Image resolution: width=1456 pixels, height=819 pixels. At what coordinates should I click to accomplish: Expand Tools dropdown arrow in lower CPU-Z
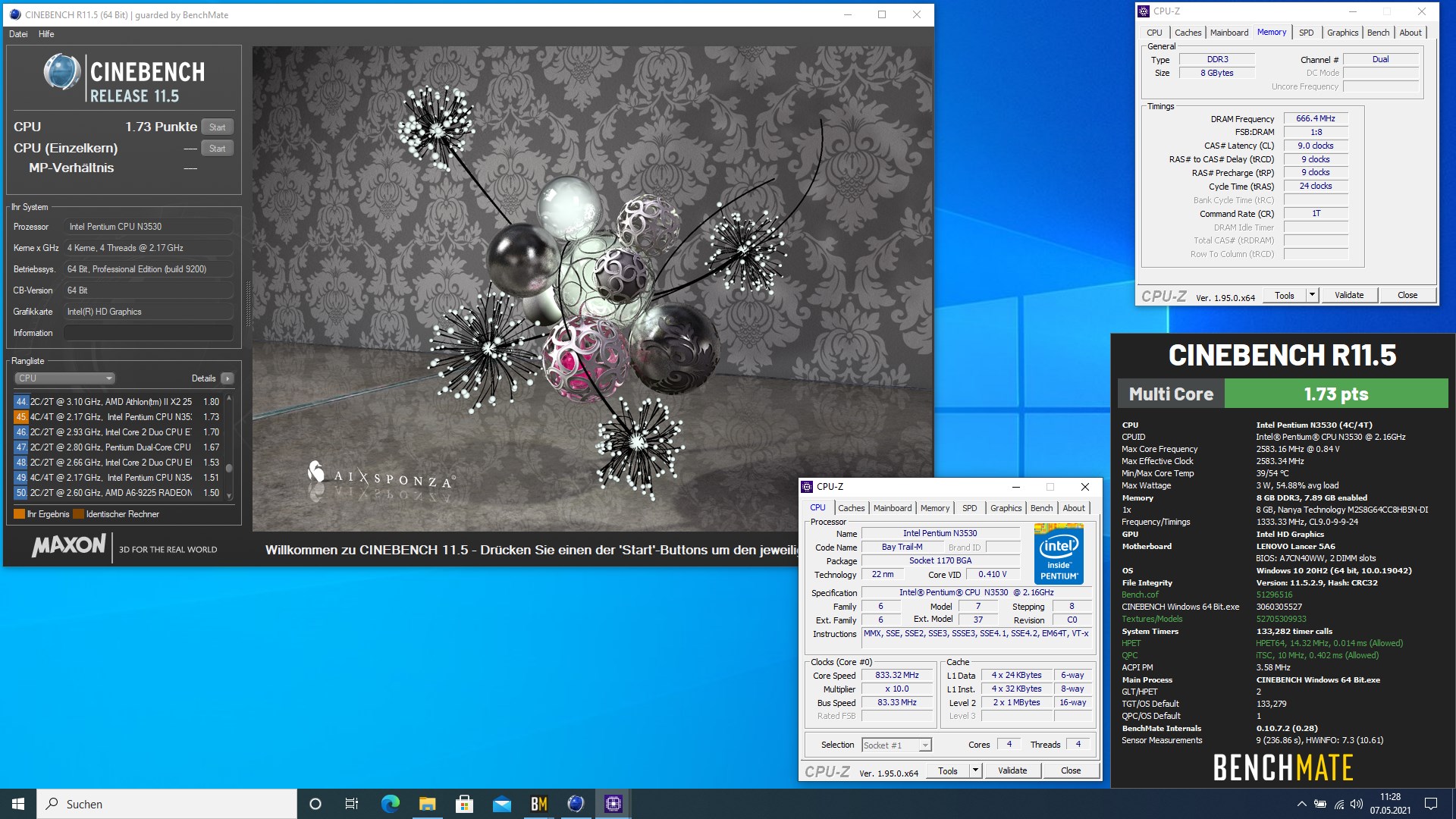(x=976, y=771)
